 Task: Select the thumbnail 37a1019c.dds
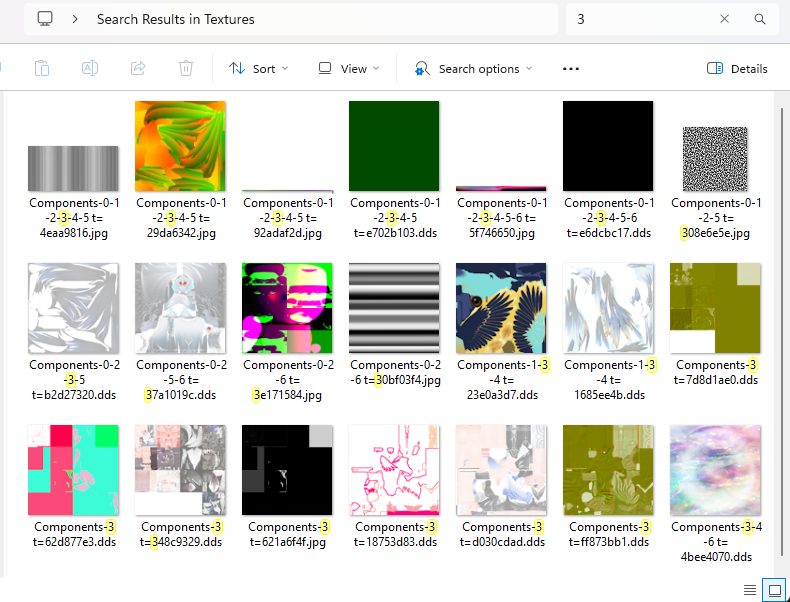[180, 308]
